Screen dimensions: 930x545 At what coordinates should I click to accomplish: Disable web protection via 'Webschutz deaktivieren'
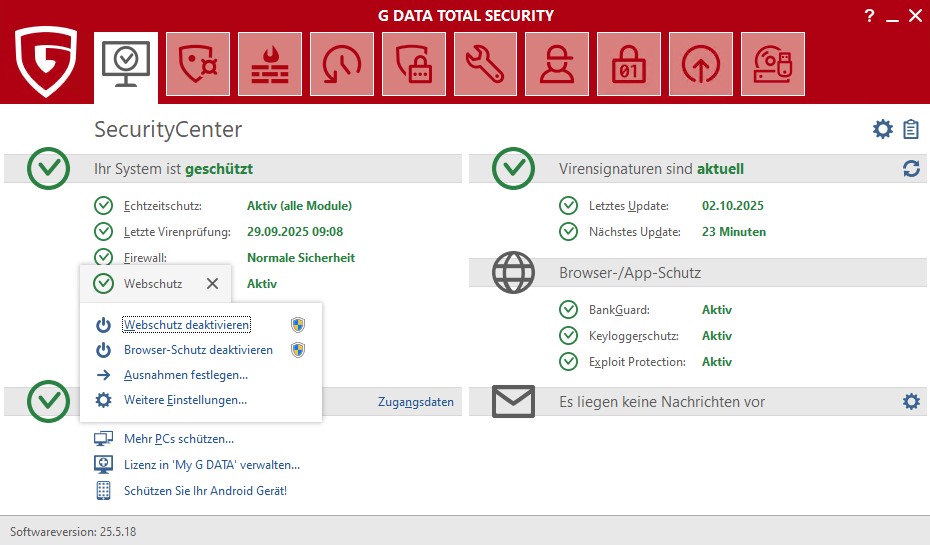point(186,325)
